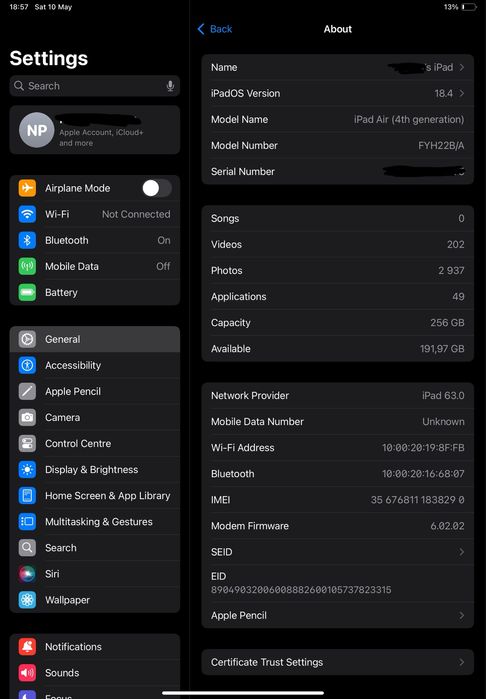Tap the Sounds speaker icon
The height and width of the screenshot is (699, 486).
click(27, 673)
